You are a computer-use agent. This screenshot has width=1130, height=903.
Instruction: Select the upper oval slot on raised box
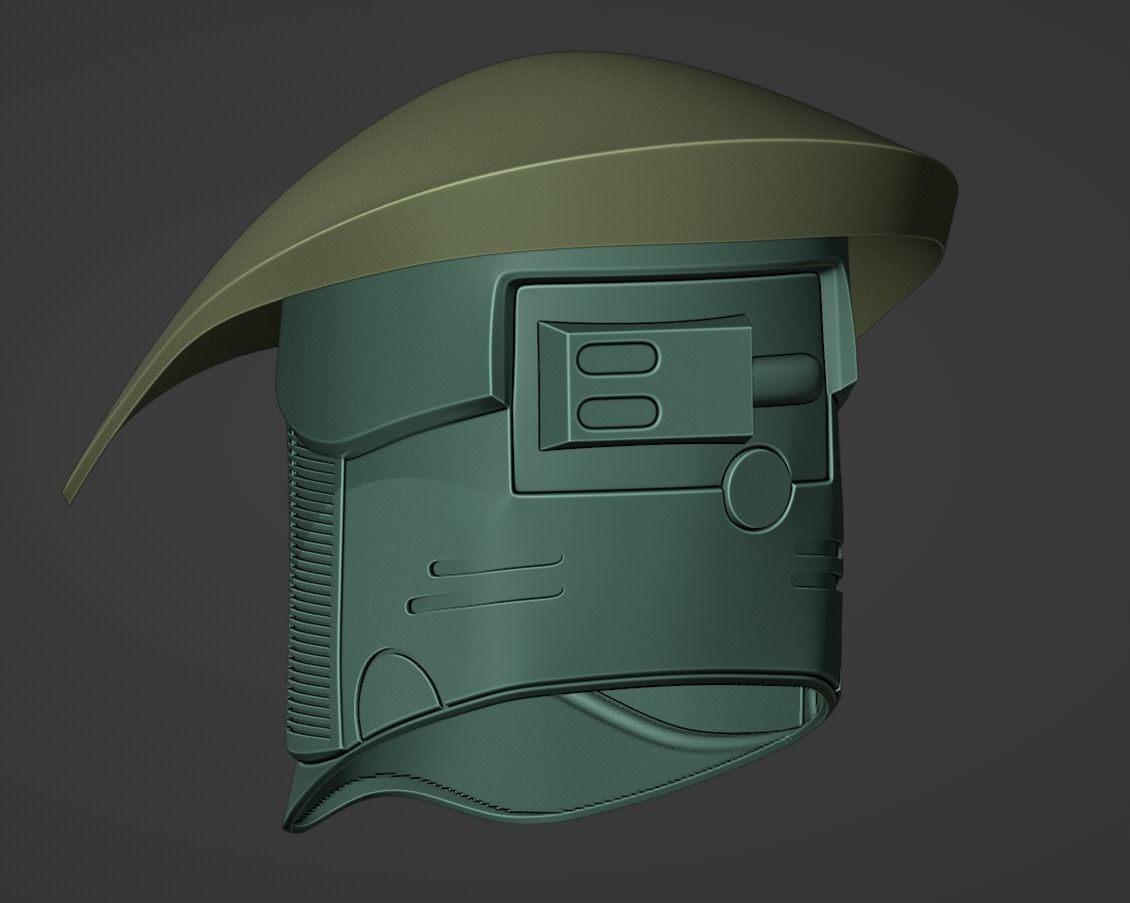618,357
